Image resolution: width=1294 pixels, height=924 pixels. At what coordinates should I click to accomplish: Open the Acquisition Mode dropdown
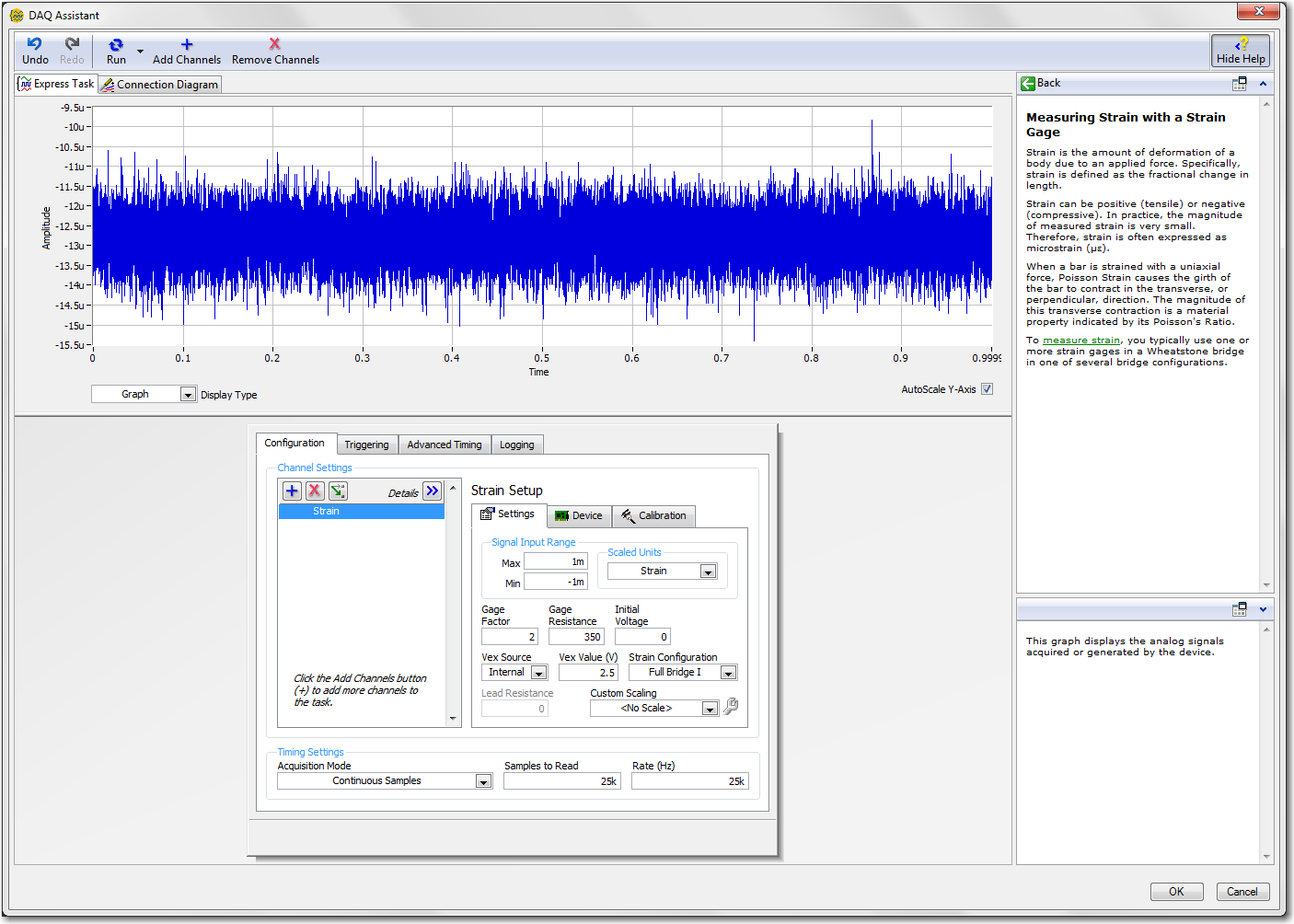tap(483, 781)
